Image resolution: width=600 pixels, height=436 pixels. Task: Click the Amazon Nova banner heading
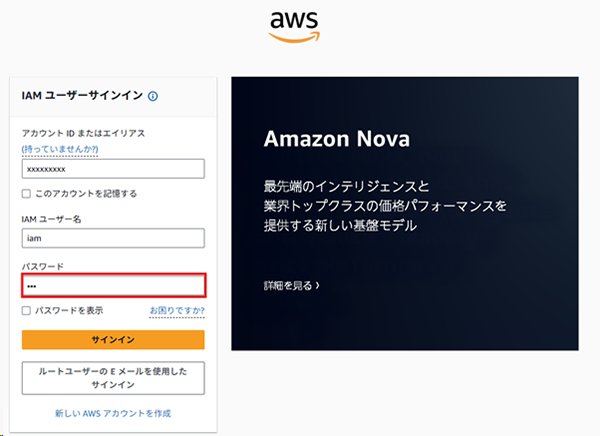click(337, 139)
